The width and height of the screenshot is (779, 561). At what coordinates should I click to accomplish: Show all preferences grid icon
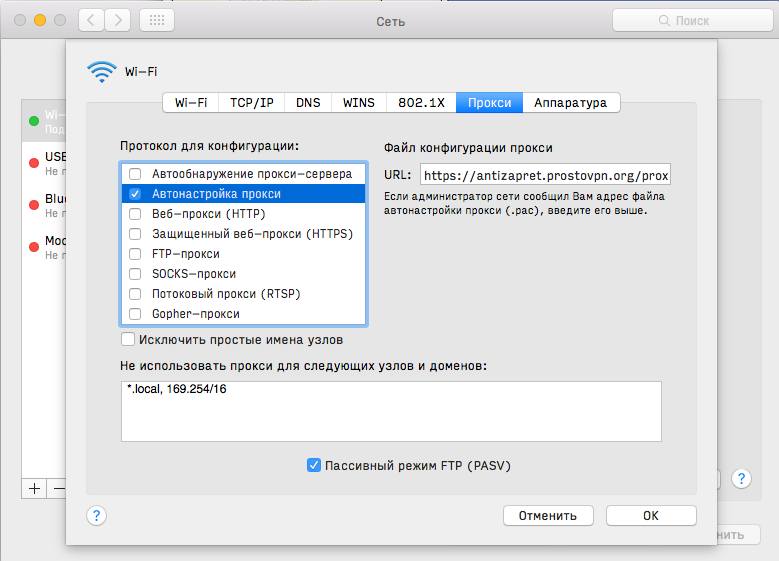pos(156,20)
